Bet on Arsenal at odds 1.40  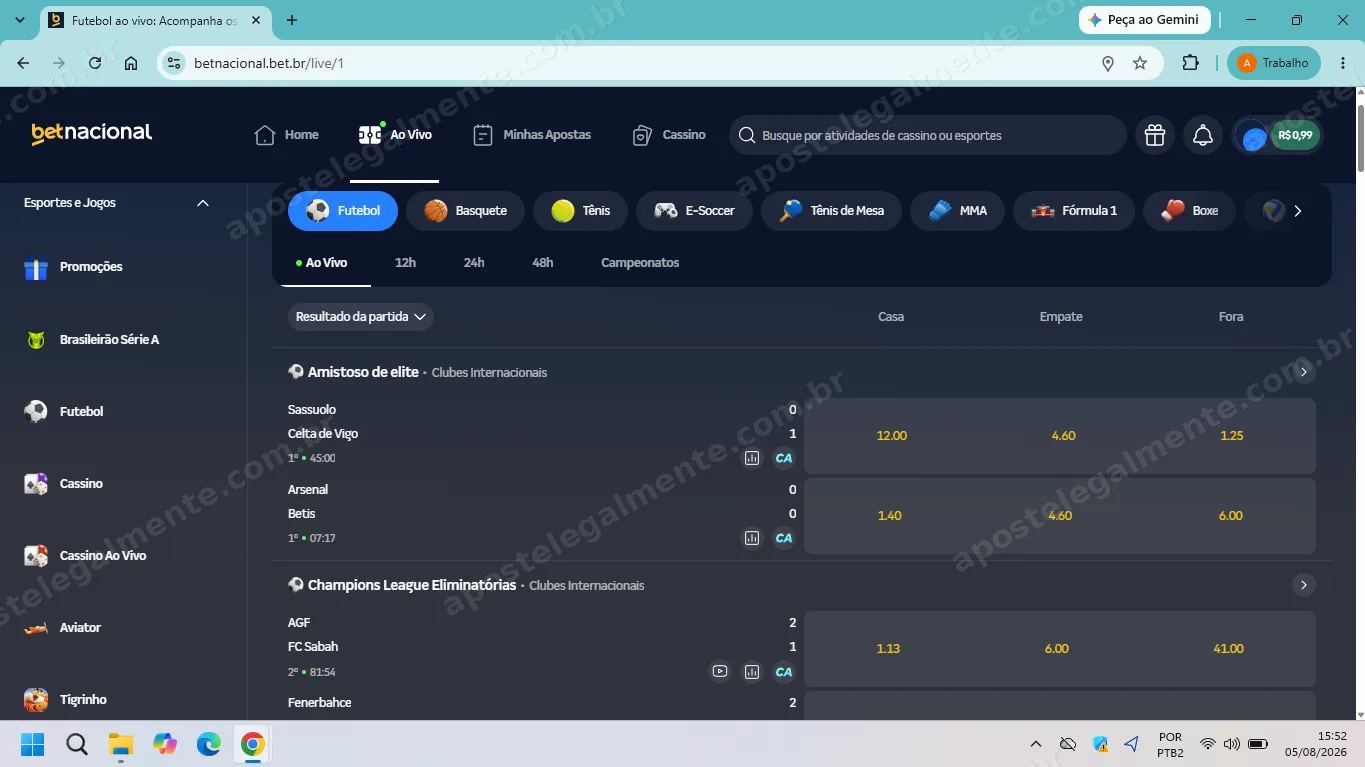pyautogui.click(x=890, y=516)
